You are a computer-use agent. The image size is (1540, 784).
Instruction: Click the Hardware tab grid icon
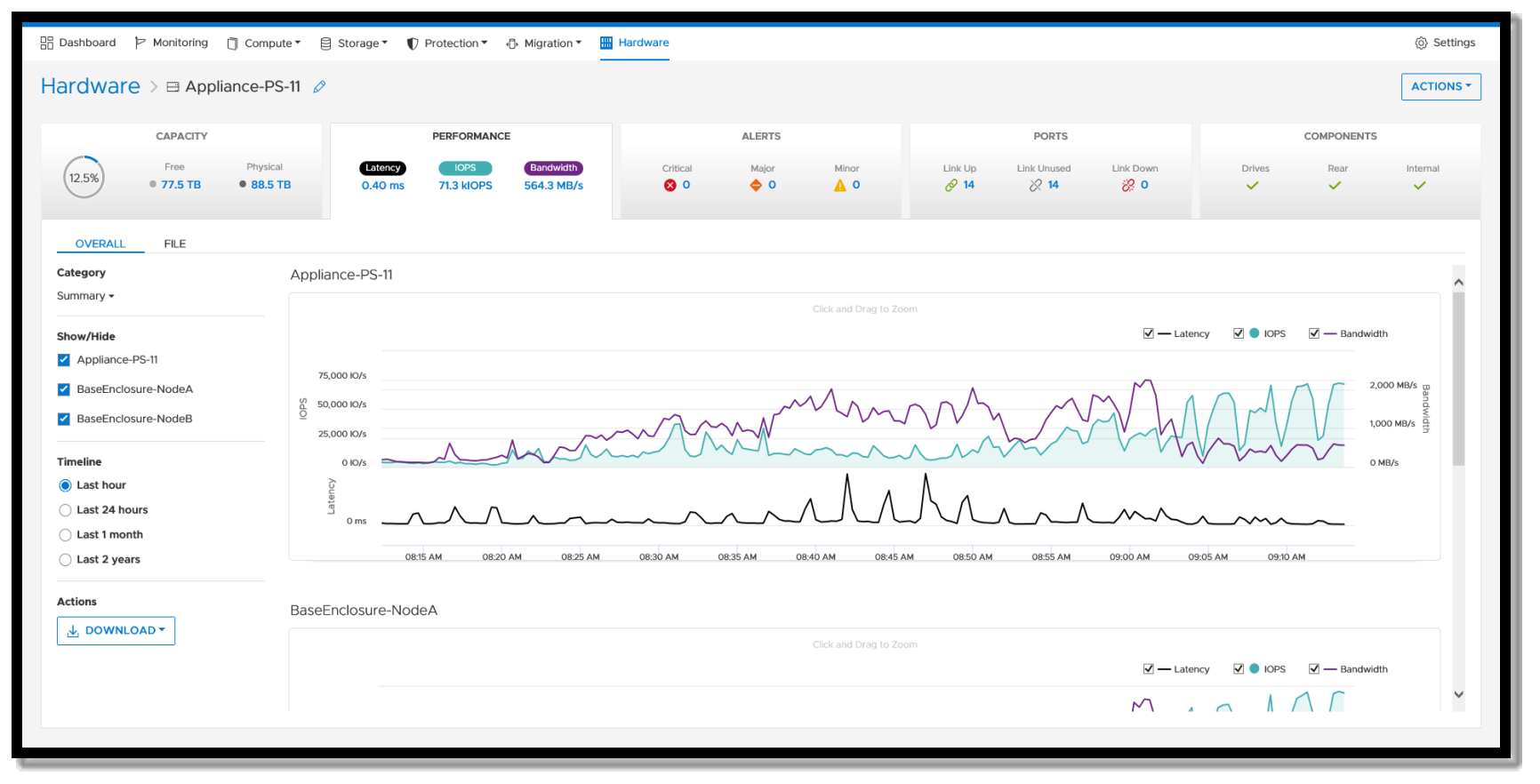click(606, 43)
